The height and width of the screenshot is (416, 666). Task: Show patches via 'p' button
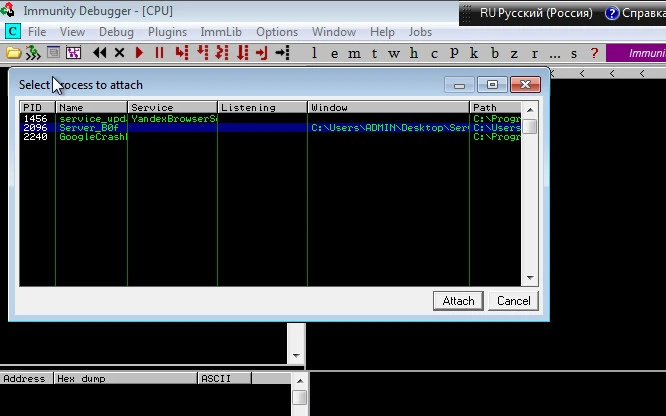[454, 53]
